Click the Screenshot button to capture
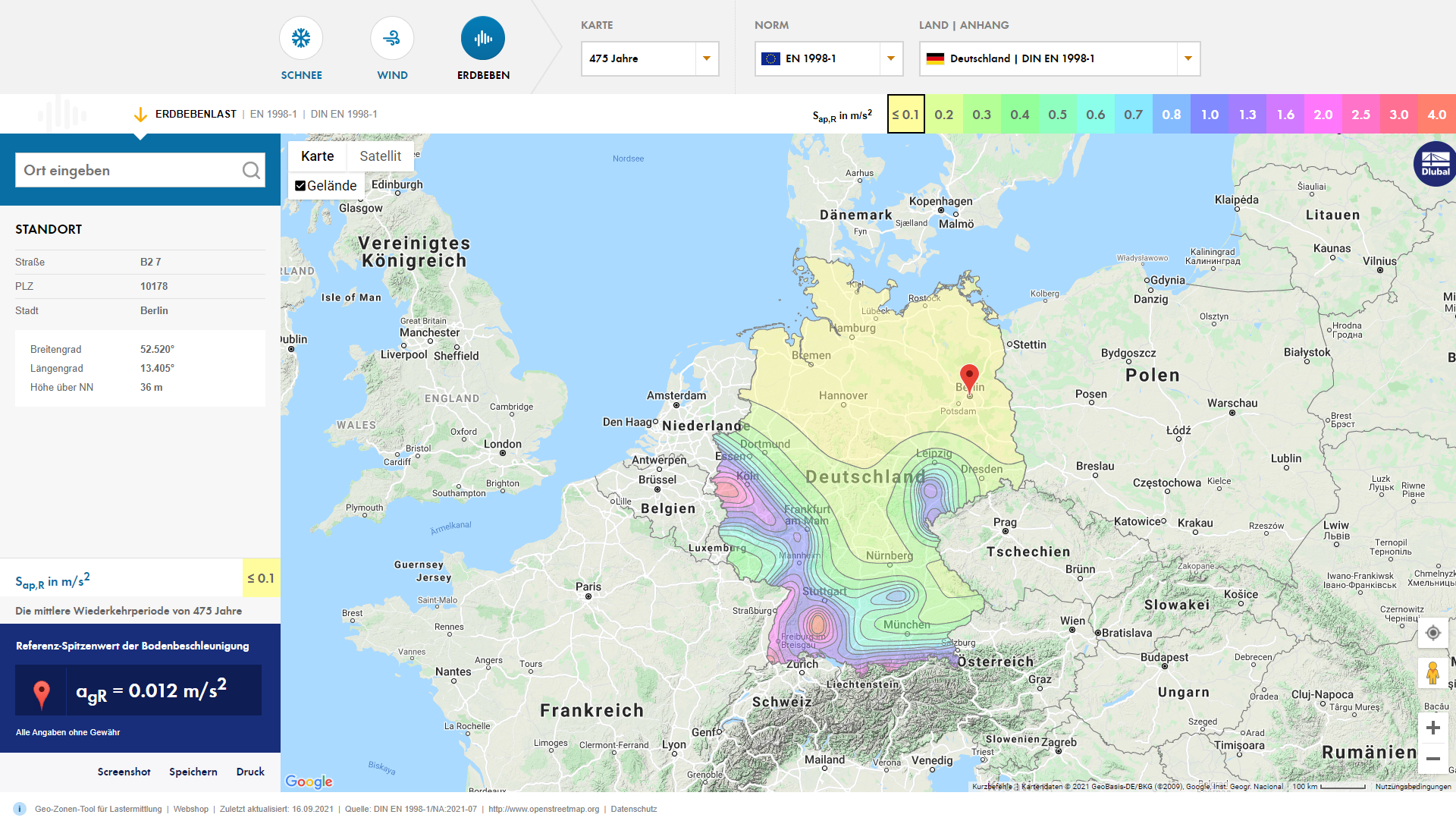Viewport: 1456px width, 824px height. pos(122,770)
